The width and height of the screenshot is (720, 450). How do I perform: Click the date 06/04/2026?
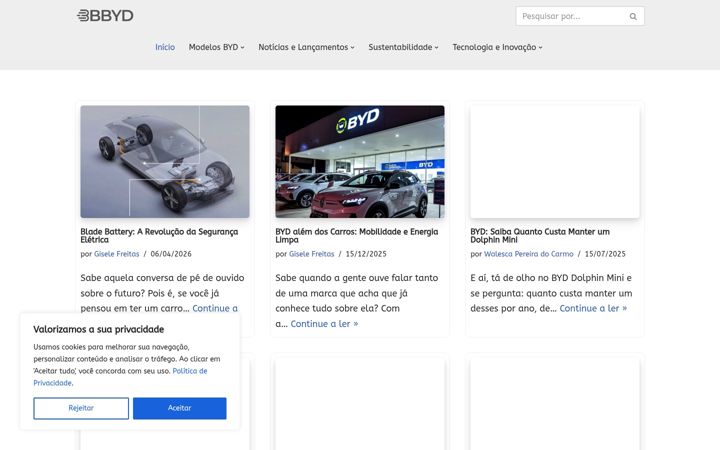point(171,254)
